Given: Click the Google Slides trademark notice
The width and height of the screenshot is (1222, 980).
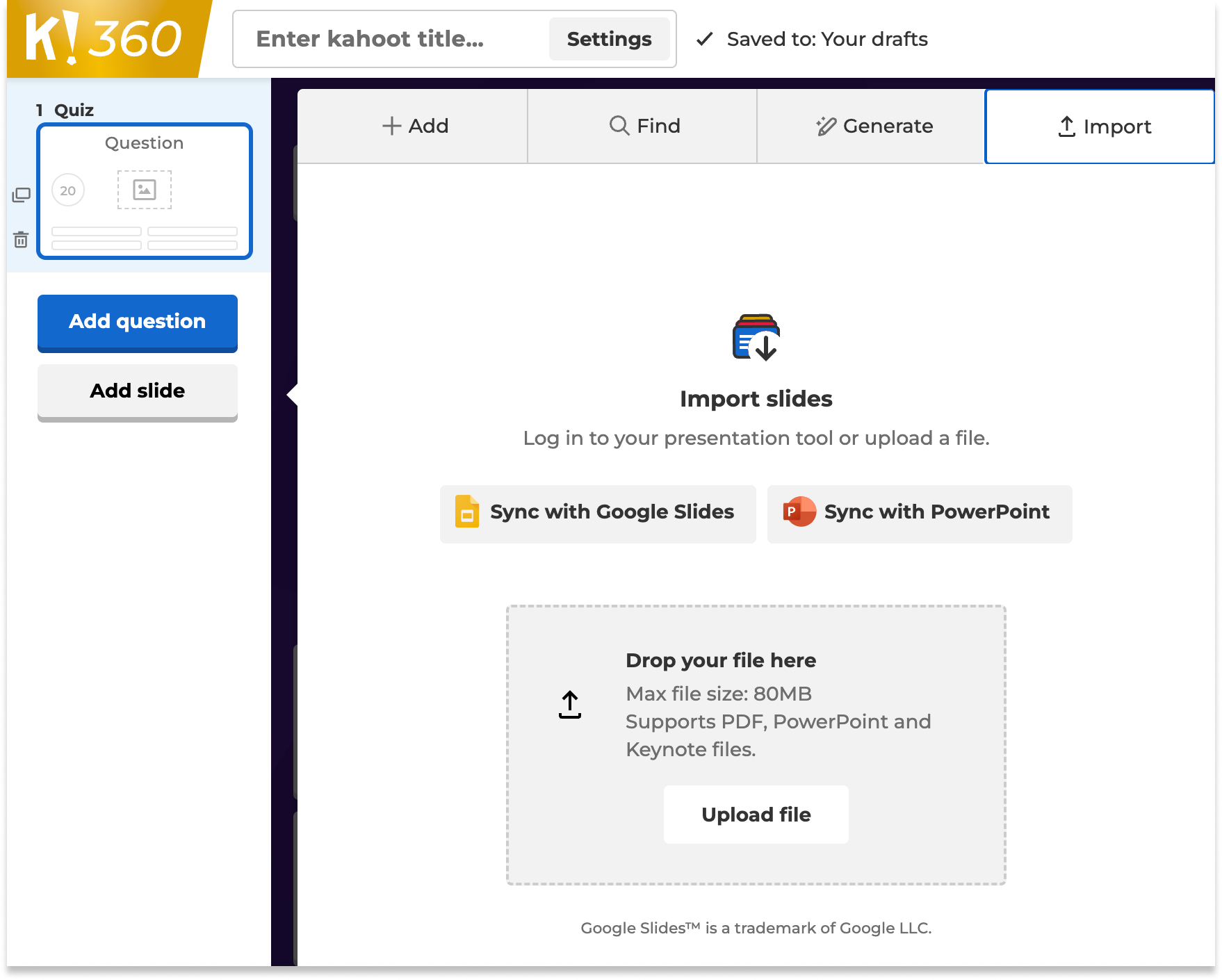Looking at the screenshot, I should tap(756, 928).
